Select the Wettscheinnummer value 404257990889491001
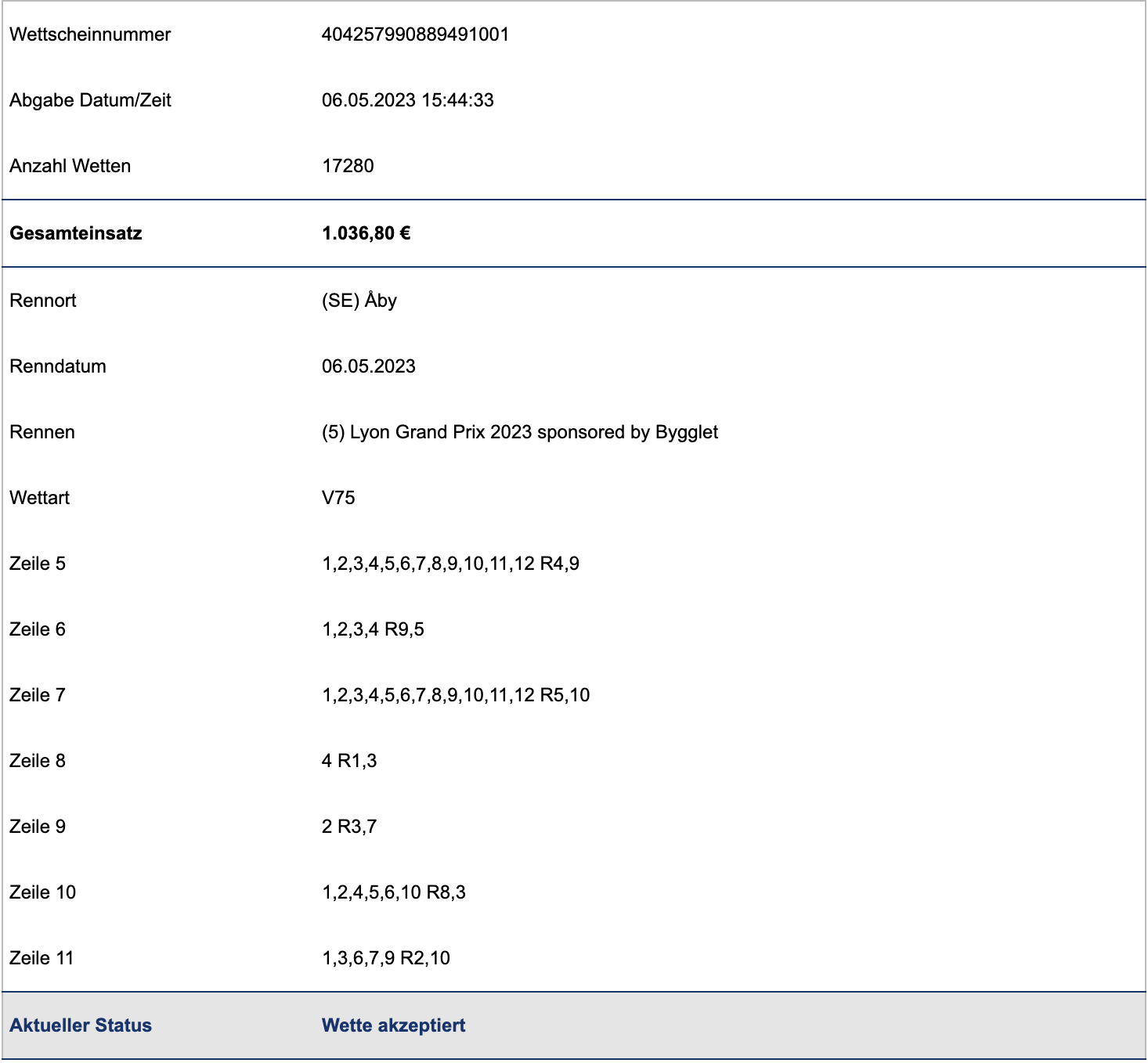 [x=416, y=34]
